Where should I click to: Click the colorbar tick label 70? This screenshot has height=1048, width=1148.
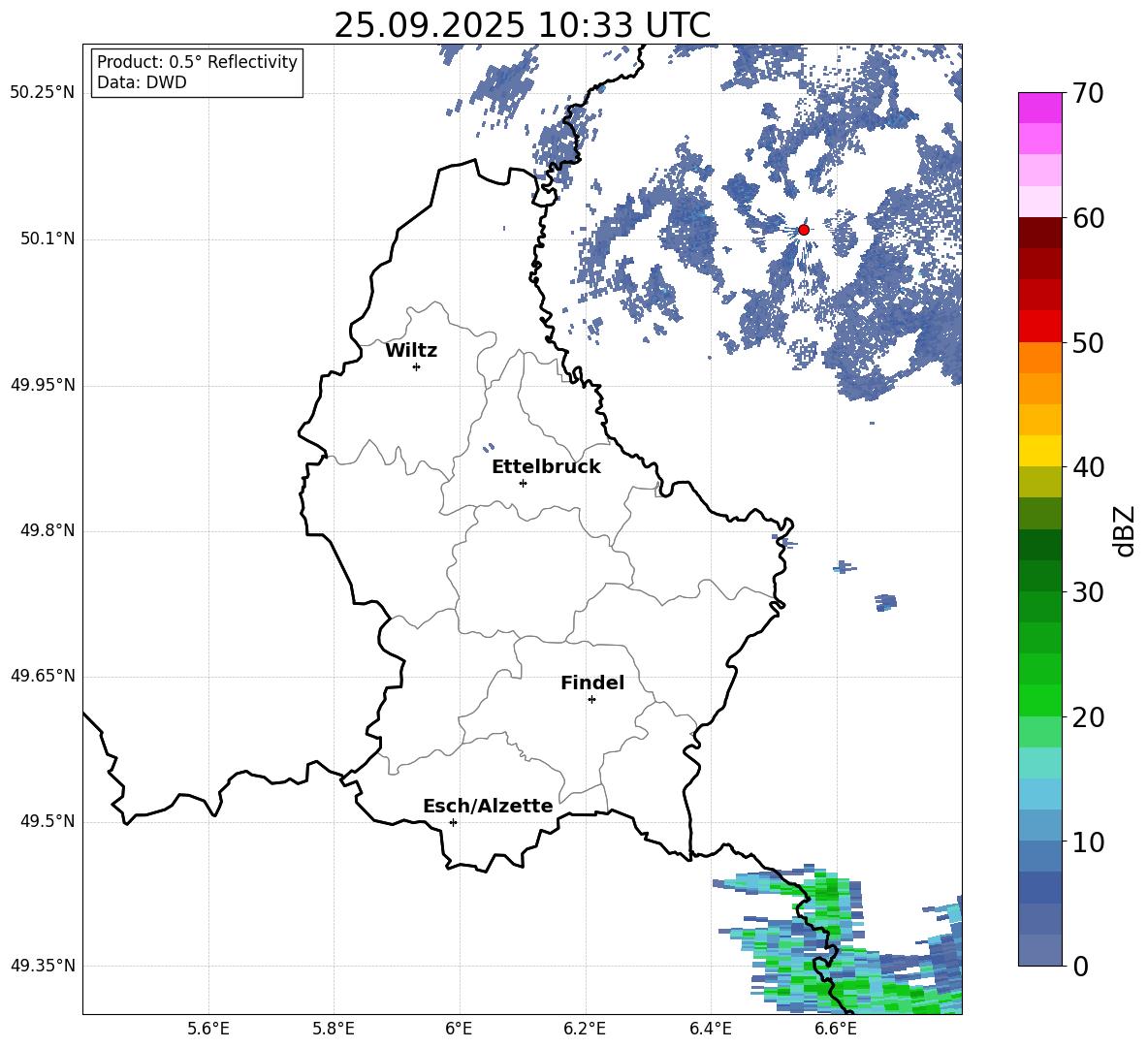tap(1088, 93)
